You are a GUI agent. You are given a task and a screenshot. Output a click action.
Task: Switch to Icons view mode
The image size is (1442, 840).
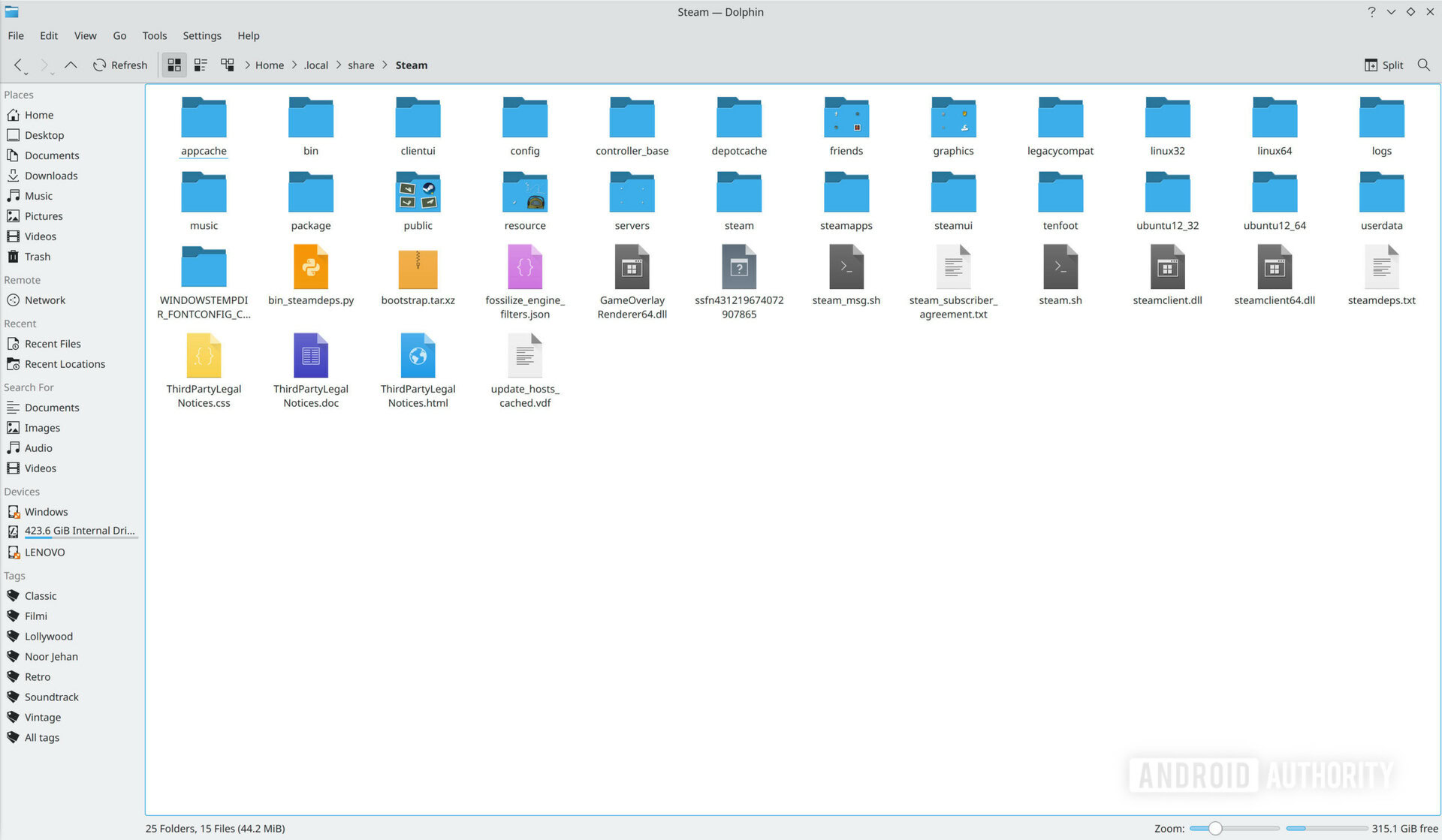[x=174, y=65]
